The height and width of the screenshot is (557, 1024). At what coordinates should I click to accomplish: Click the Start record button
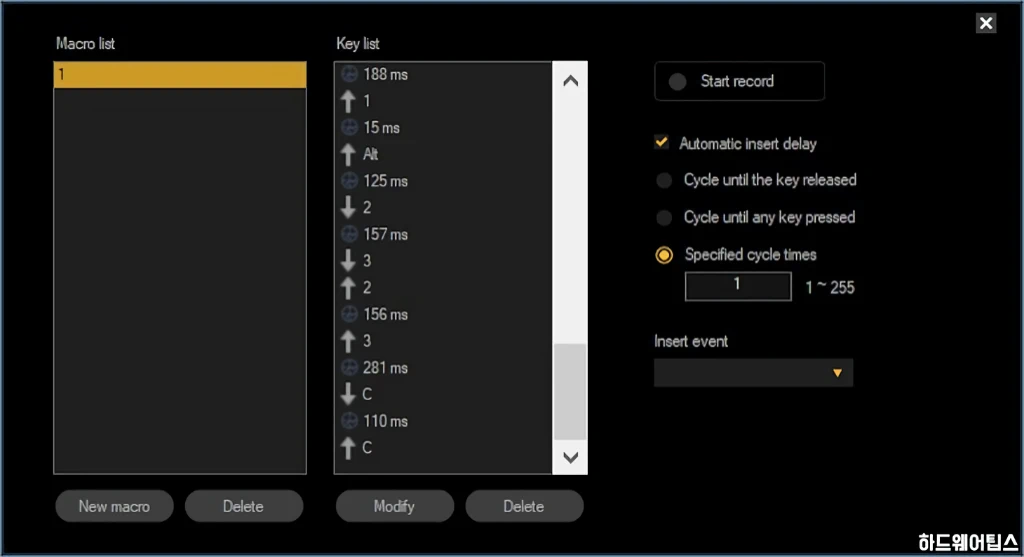coord(739,81)
